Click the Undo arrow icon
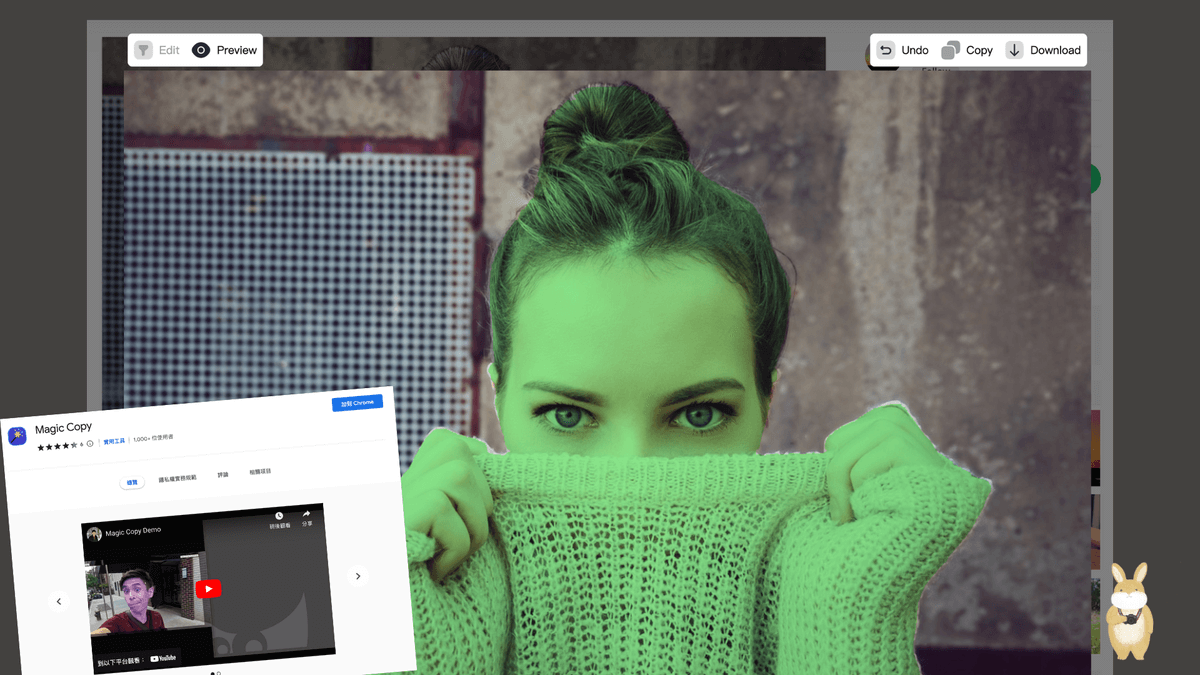 (x=886, y=50)
